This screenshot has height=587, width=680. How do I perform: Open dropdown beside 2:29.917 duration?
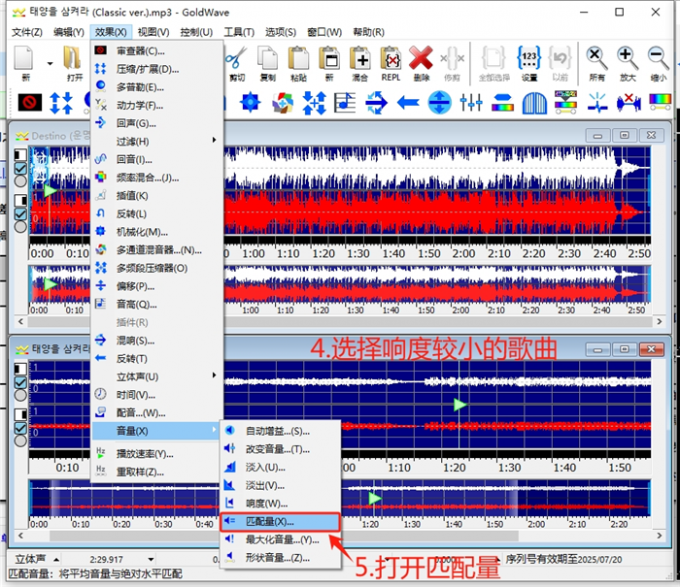(x=150, y=559)
